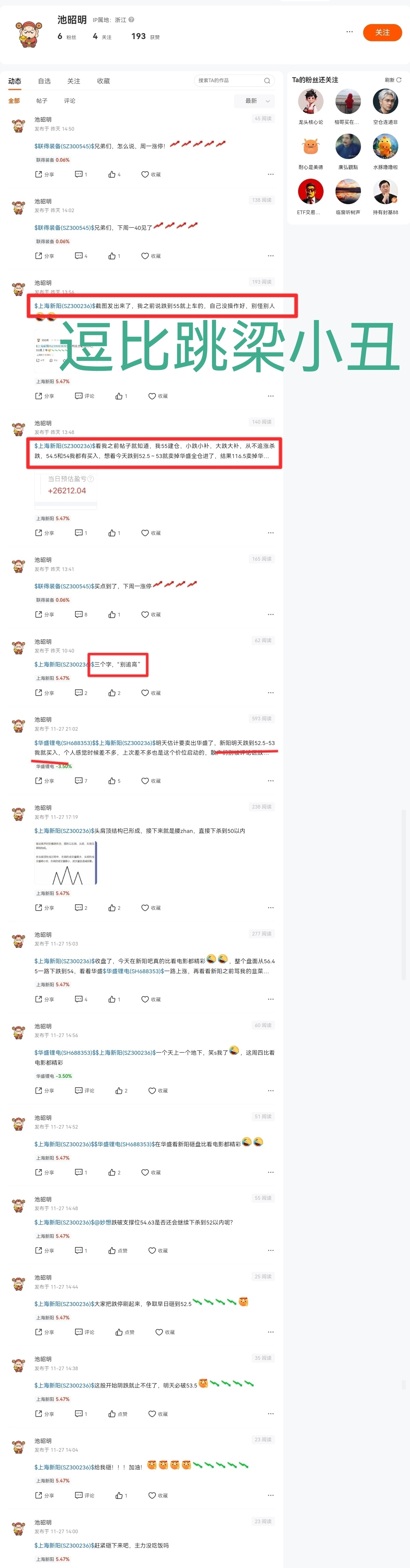
Task: Refresh Ta的粉丝还关注 list via 刷新
Action: pos(393,80)
